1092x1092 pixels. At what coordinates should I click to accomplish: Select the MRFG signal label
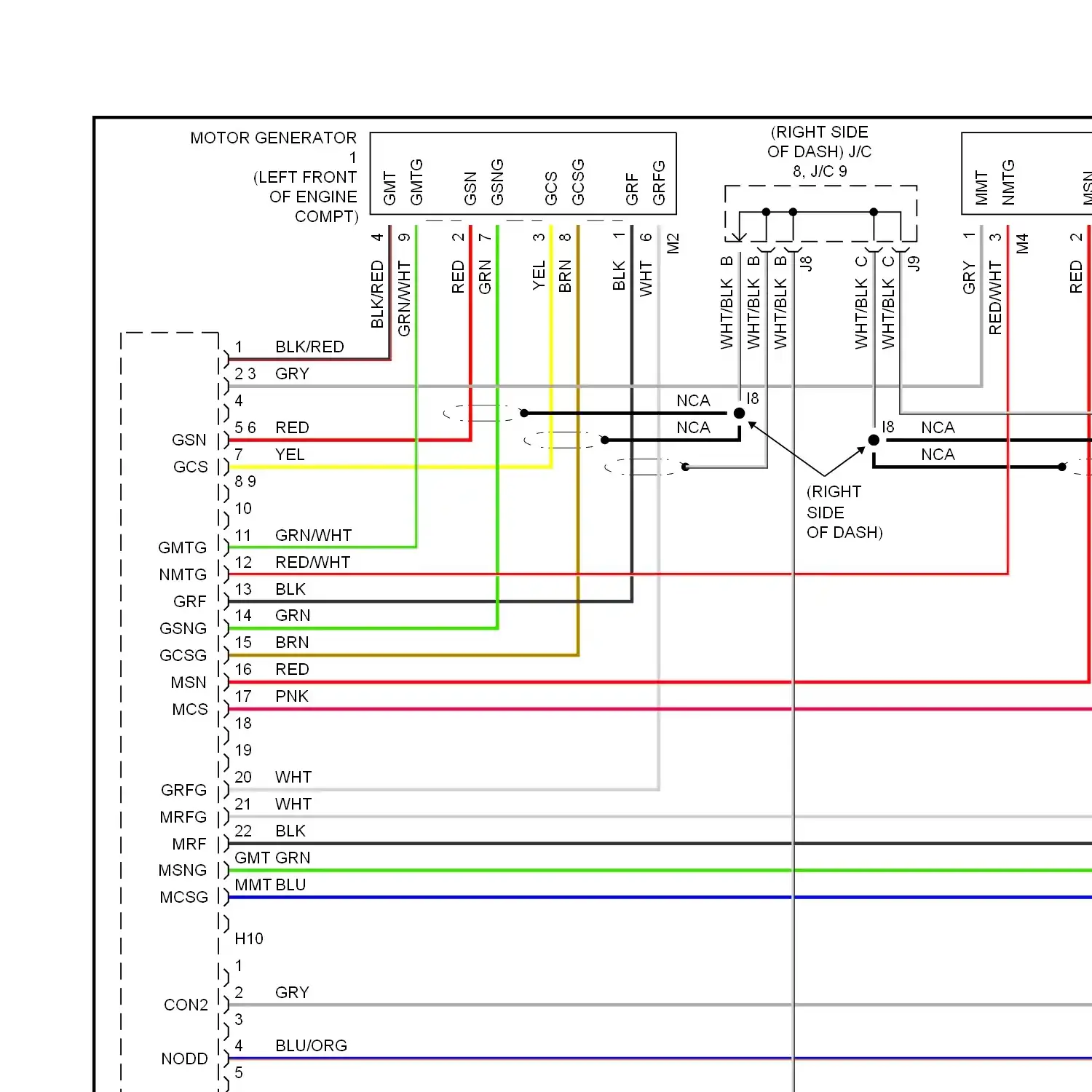coord(183,817)
